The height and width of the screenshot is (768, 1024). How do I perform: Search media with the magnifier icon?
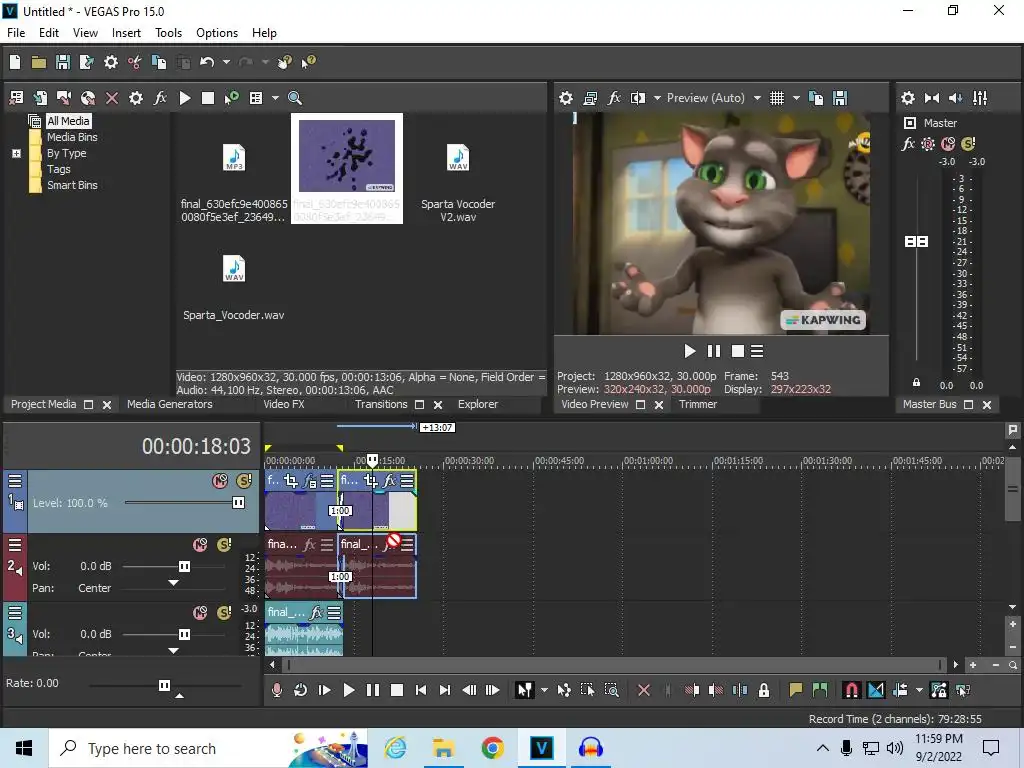(295, 98)
